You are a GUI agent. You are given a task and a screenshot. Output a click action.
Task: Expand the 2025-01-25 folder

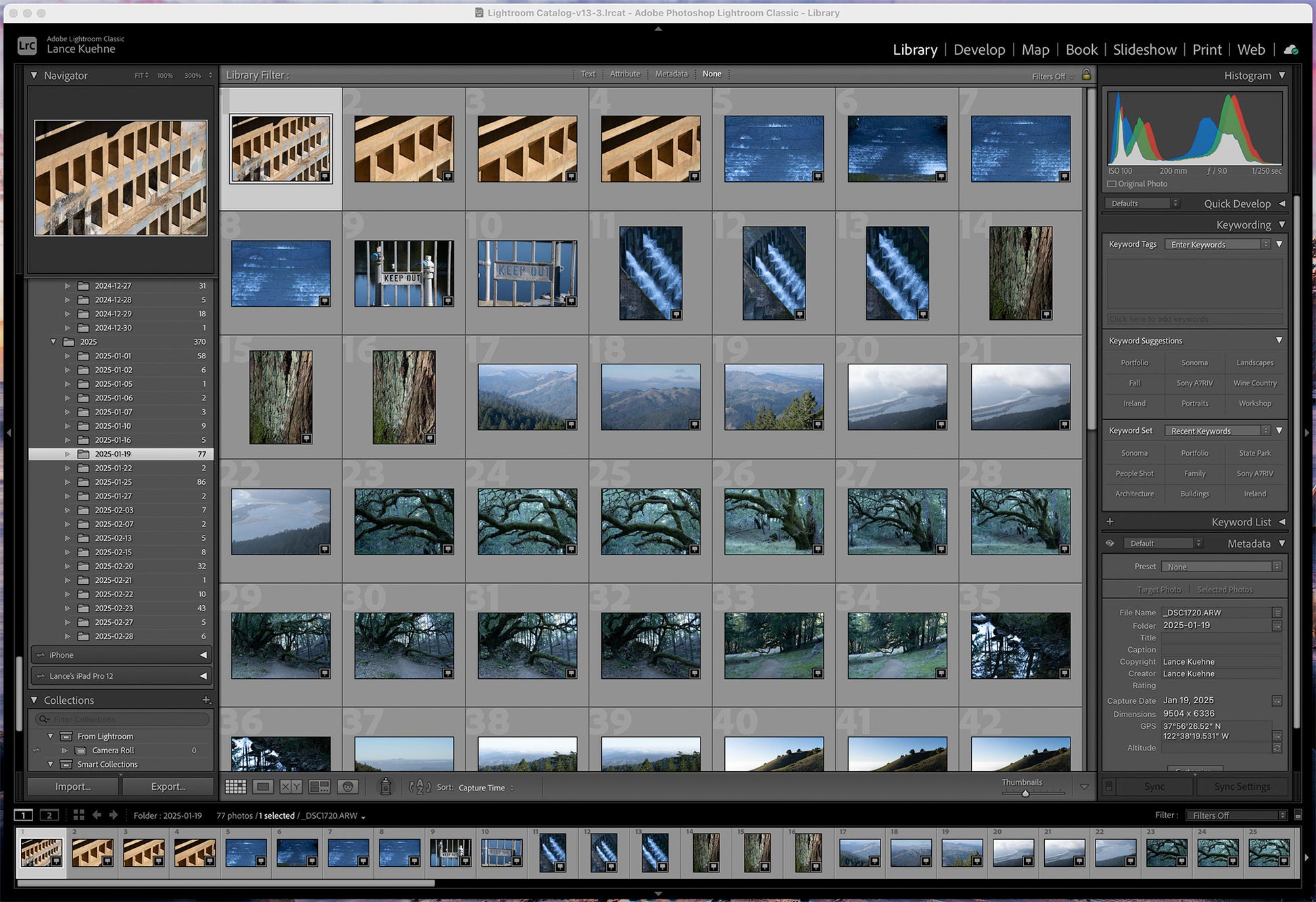click(x=67, y=482)
